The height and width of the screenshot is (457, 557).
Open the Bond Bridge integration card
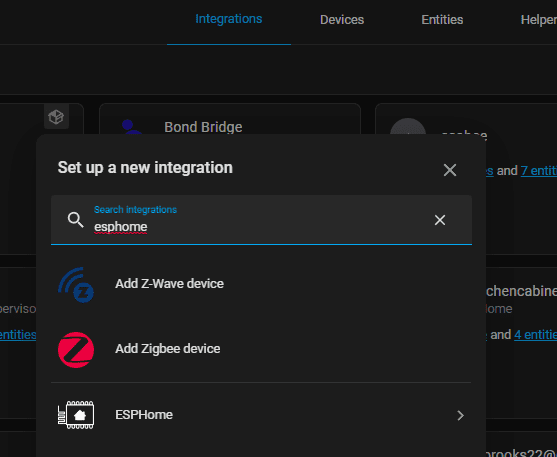[x=230, y=119]
